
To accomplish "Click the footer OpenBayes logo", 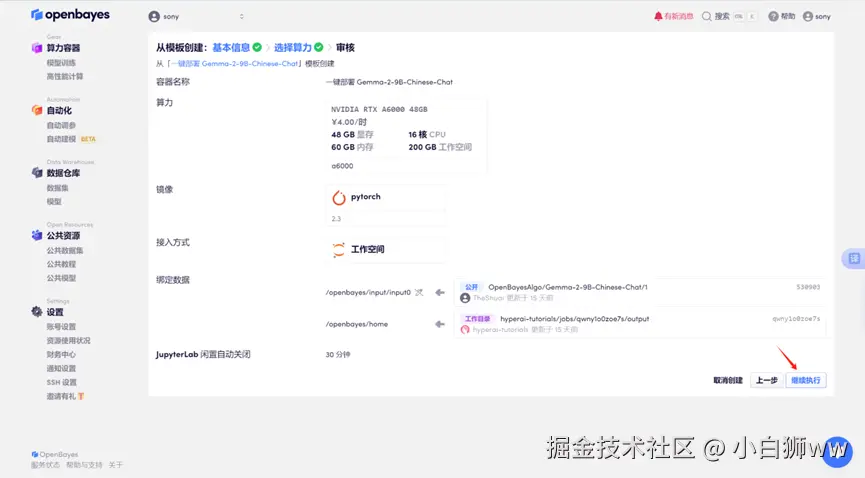I will coord(55,454).
